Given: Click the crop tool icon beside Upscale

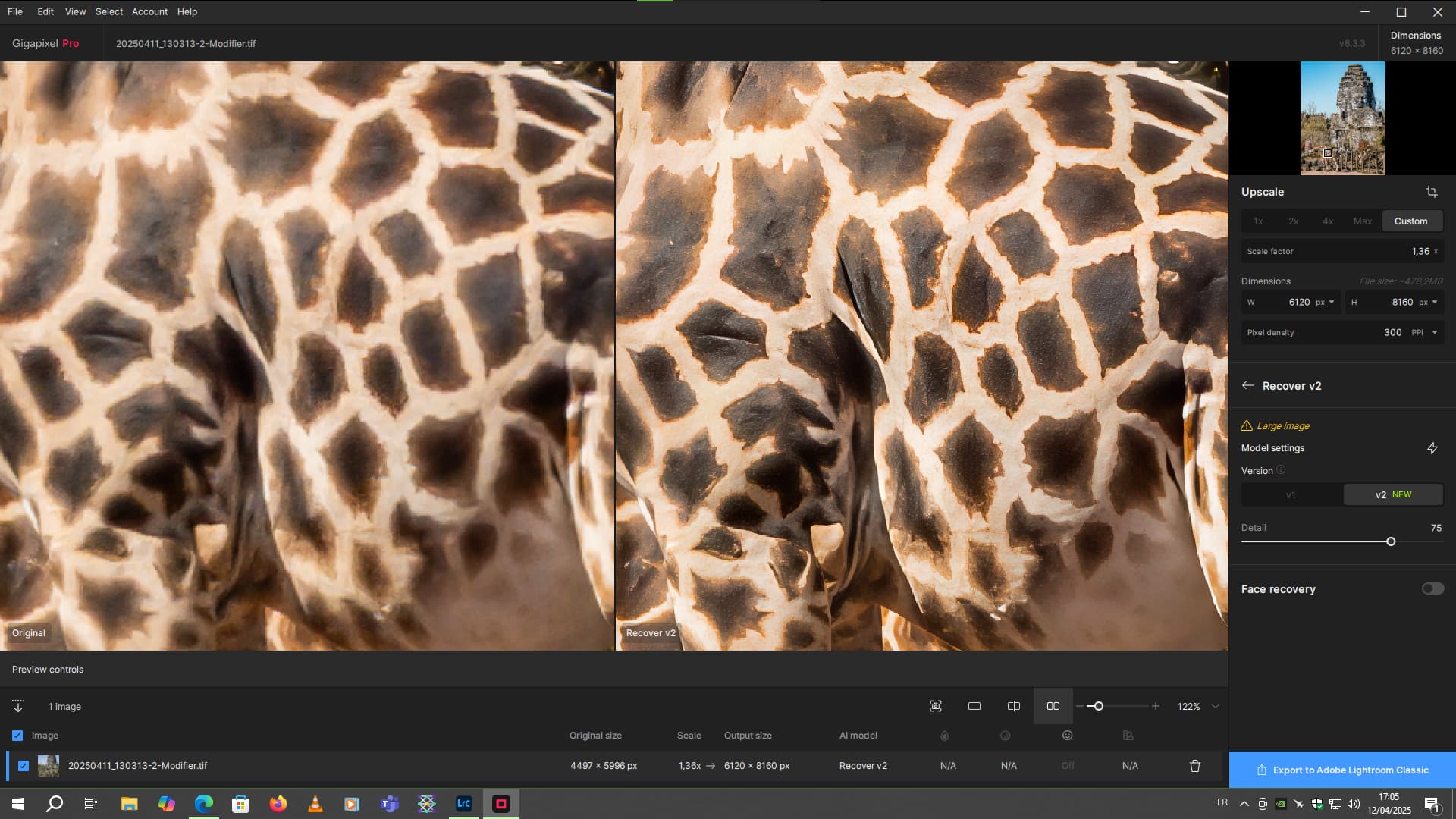Looking at the screenshot, I should click(x=1431, y=192).
